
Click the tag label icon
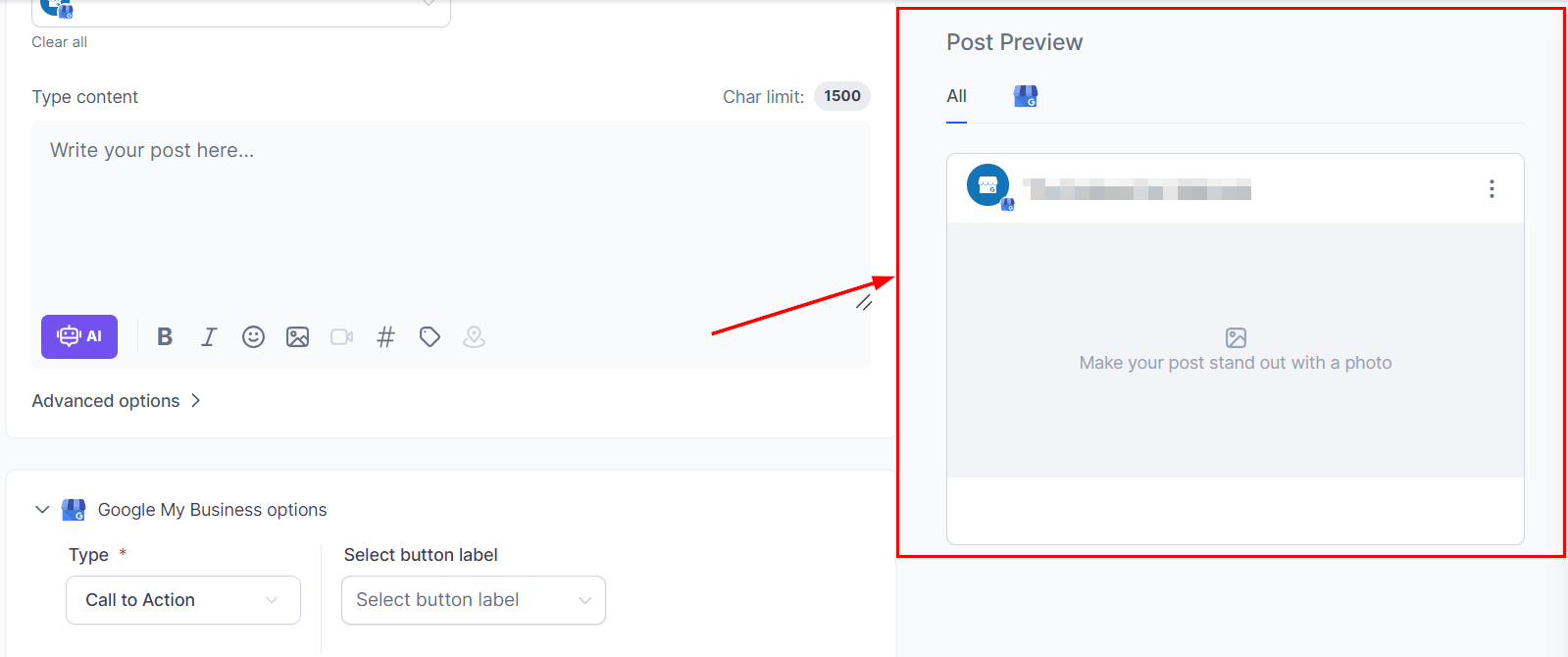[x=430, y=337]
